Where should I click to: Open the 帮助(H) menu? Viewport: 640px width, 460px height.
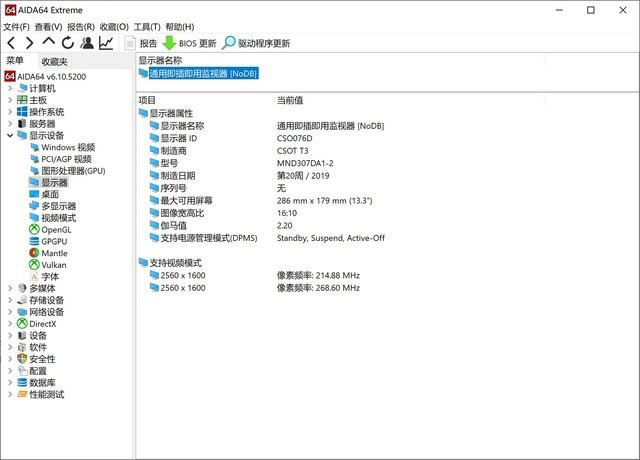180,27
